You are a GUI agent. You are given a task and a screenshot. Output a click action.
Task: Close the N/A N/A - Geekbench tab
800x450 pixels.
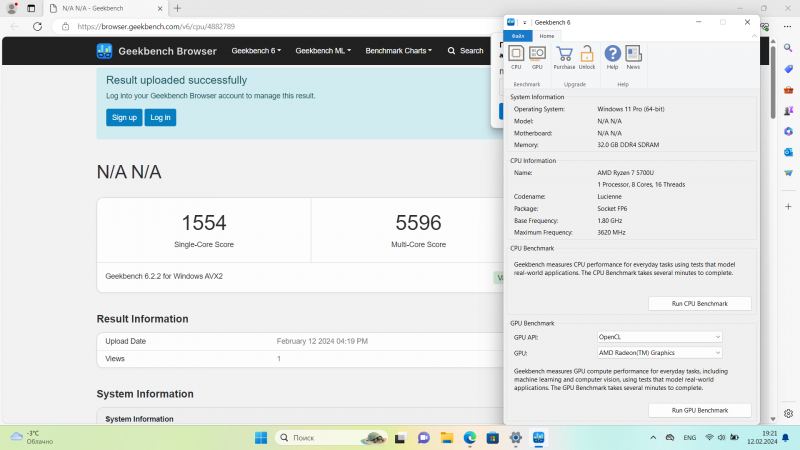(160, 9)
